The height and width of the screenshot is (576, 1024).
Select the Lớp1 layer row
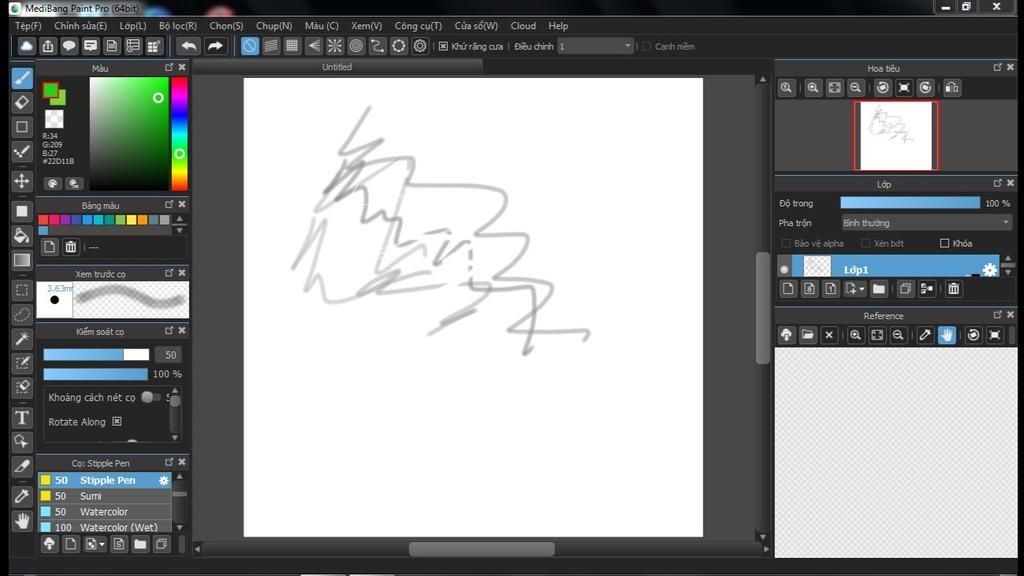pyautogui.click(x=895, y=266)
